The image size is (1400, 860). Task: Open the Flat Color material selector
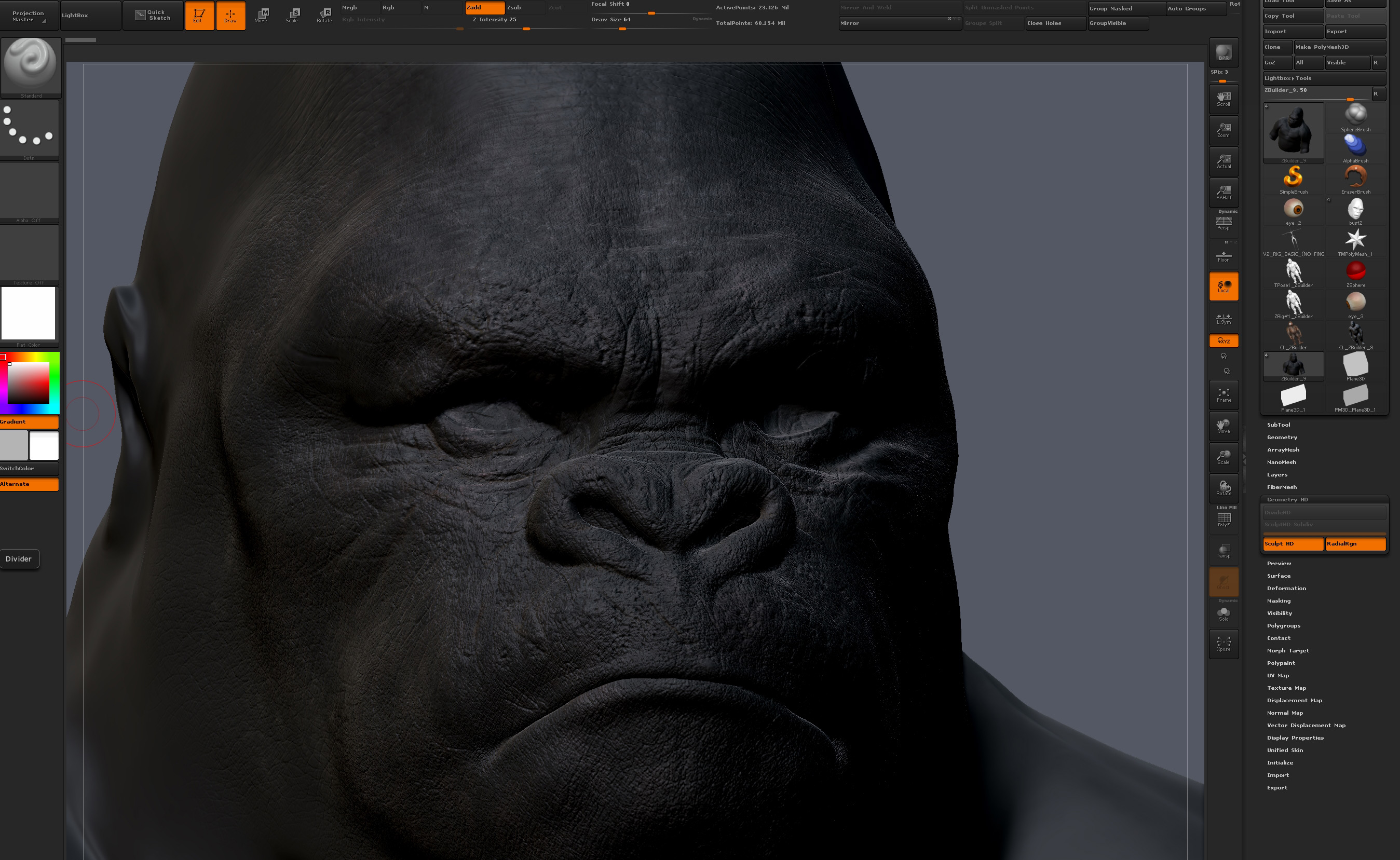[x=29, y=317]
